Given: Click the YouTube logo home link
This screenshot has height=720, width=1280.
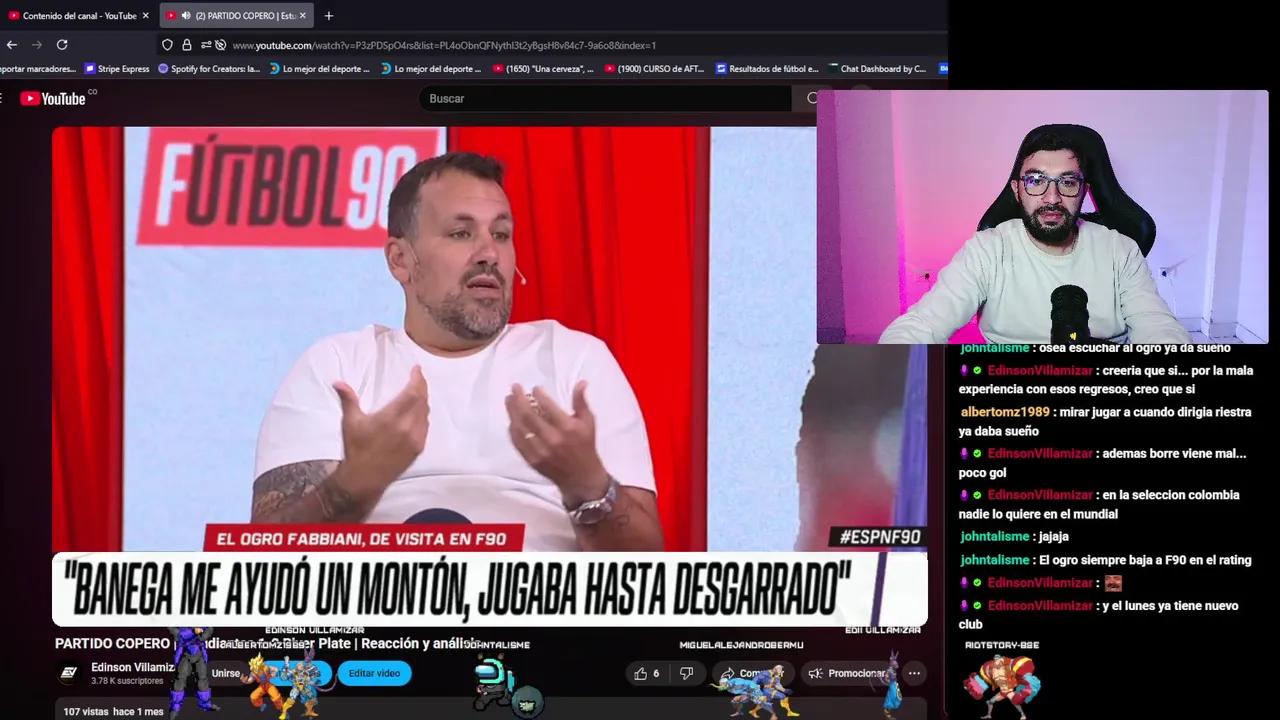Looking at the screenshot, I should [x=55, y=98].
